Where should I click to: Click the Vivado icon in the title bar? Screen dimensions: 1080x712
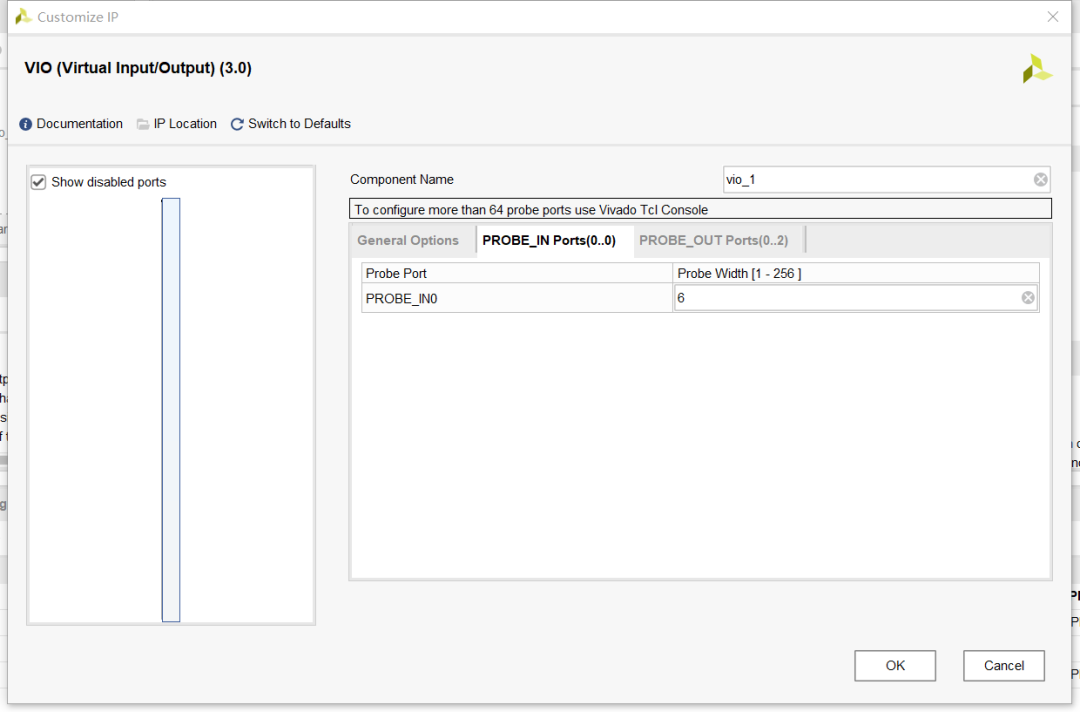[23, 17]
